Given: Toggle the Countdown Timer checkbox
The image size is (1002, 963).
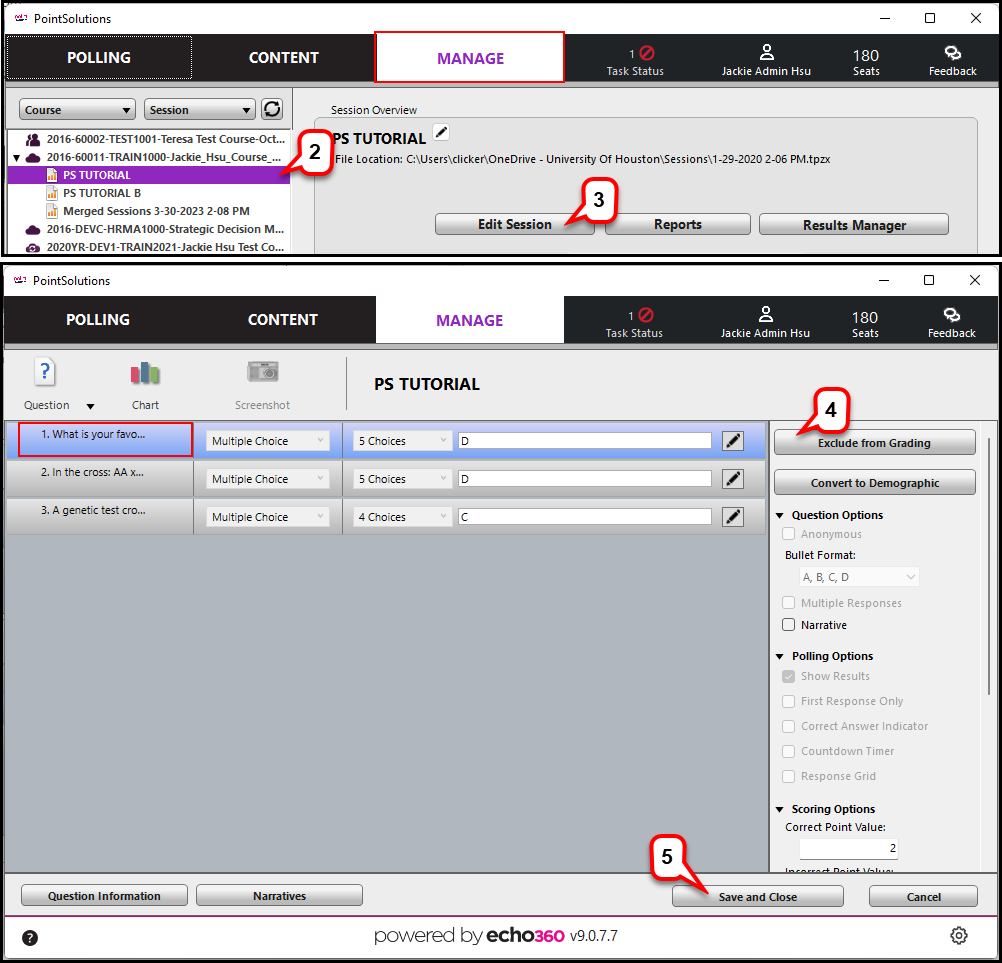Looking at the screenshot, I should (x=789, y=751).
